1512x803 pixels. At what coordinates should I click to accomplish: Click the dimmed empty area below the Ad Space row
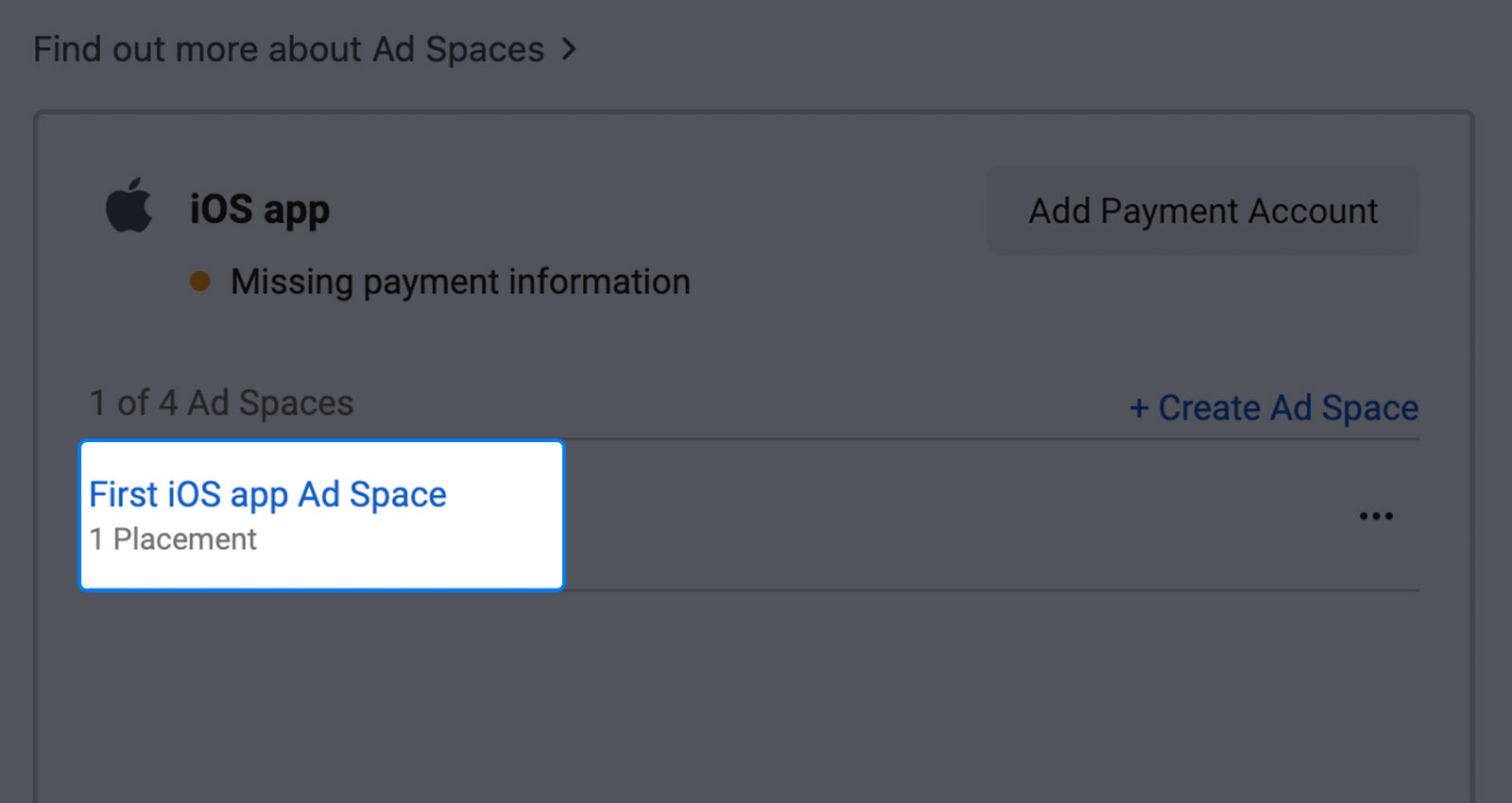(753, 694)
